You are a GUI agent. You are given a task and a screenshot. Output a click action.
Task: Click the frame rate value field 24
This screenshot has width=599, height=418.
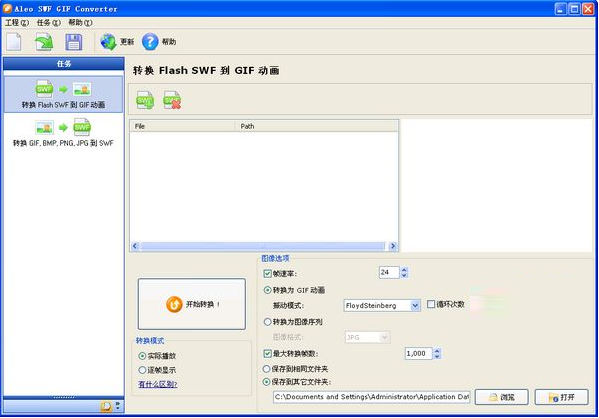[x=389, y=272]
